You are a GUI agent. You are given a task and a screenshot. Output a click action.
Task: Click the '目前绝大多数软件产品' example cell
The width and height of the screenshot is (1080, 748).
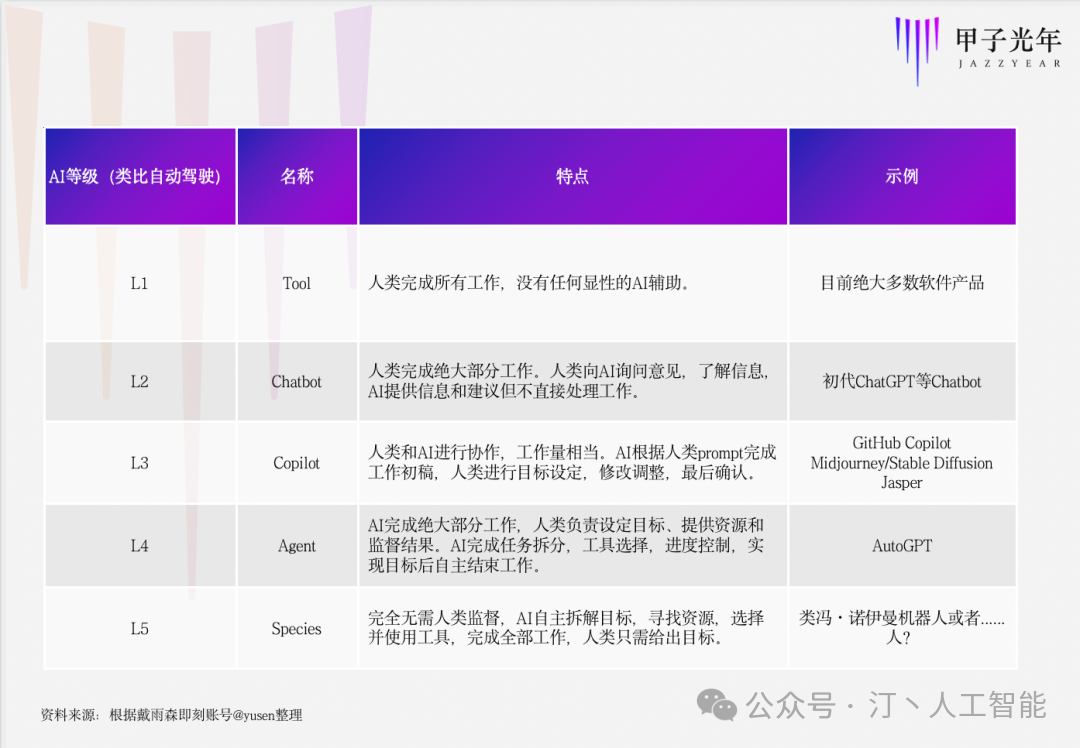(x=901, y=283)
